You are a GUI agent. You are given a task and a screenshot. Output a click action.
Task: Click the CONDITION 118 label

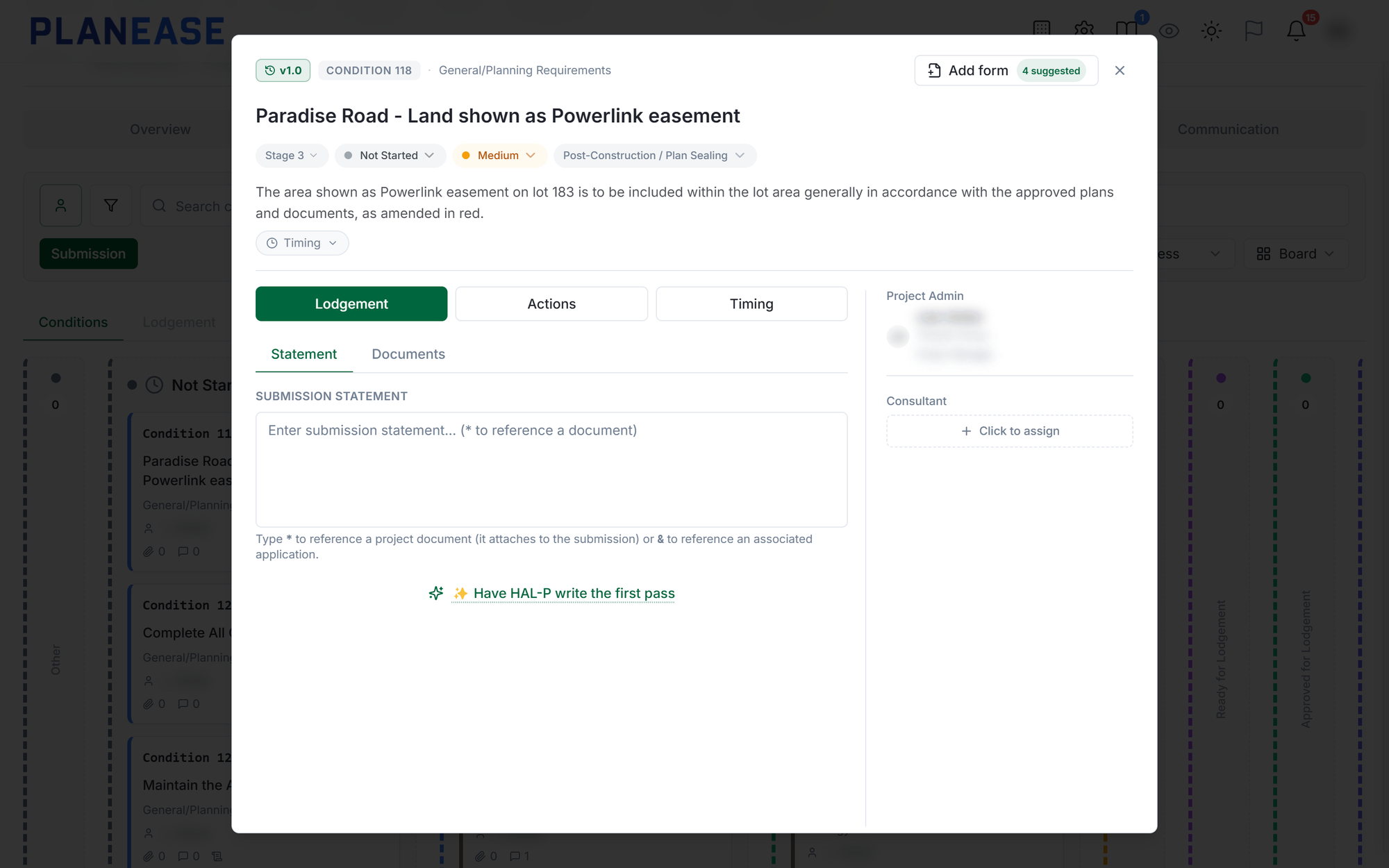[x=369, y=70]
